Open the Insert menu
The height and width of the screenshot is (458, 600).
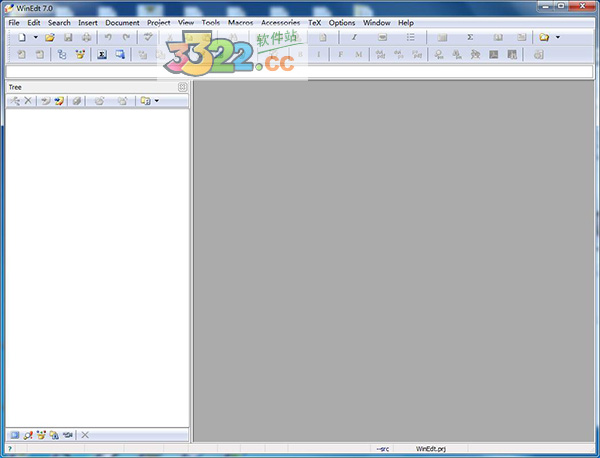coord(88,23)
